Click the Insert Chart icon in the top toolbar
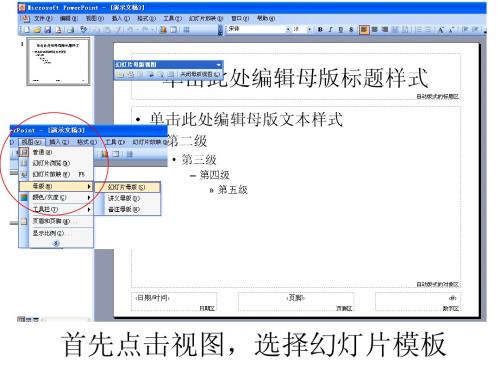Screen dimensions: 500x375 point(163,30)
